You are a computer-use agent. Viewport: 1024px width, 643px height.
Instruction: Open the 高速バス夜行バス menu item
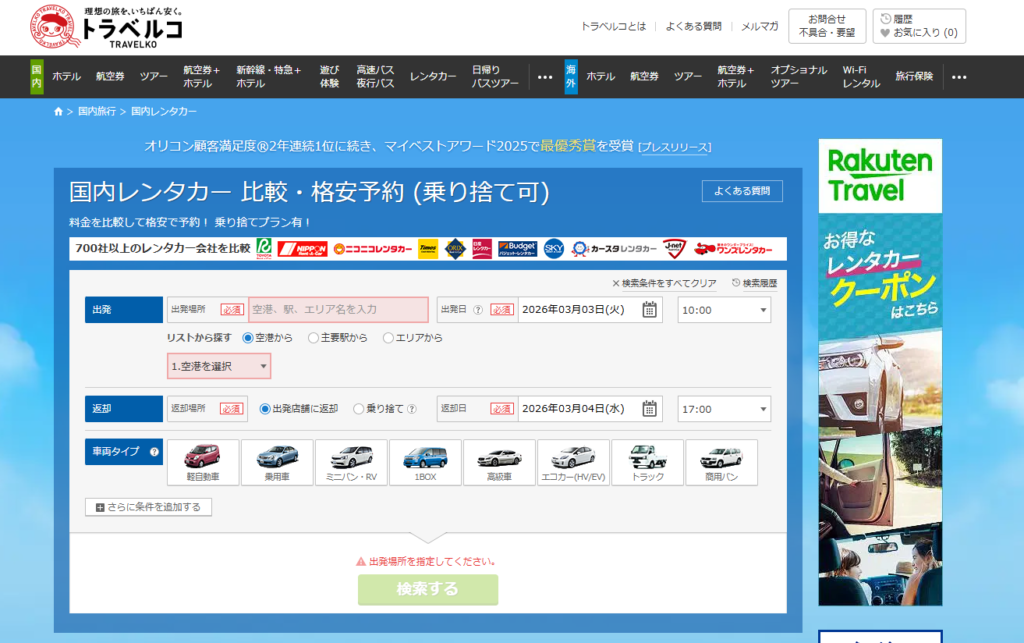click(x=375, y=77)
